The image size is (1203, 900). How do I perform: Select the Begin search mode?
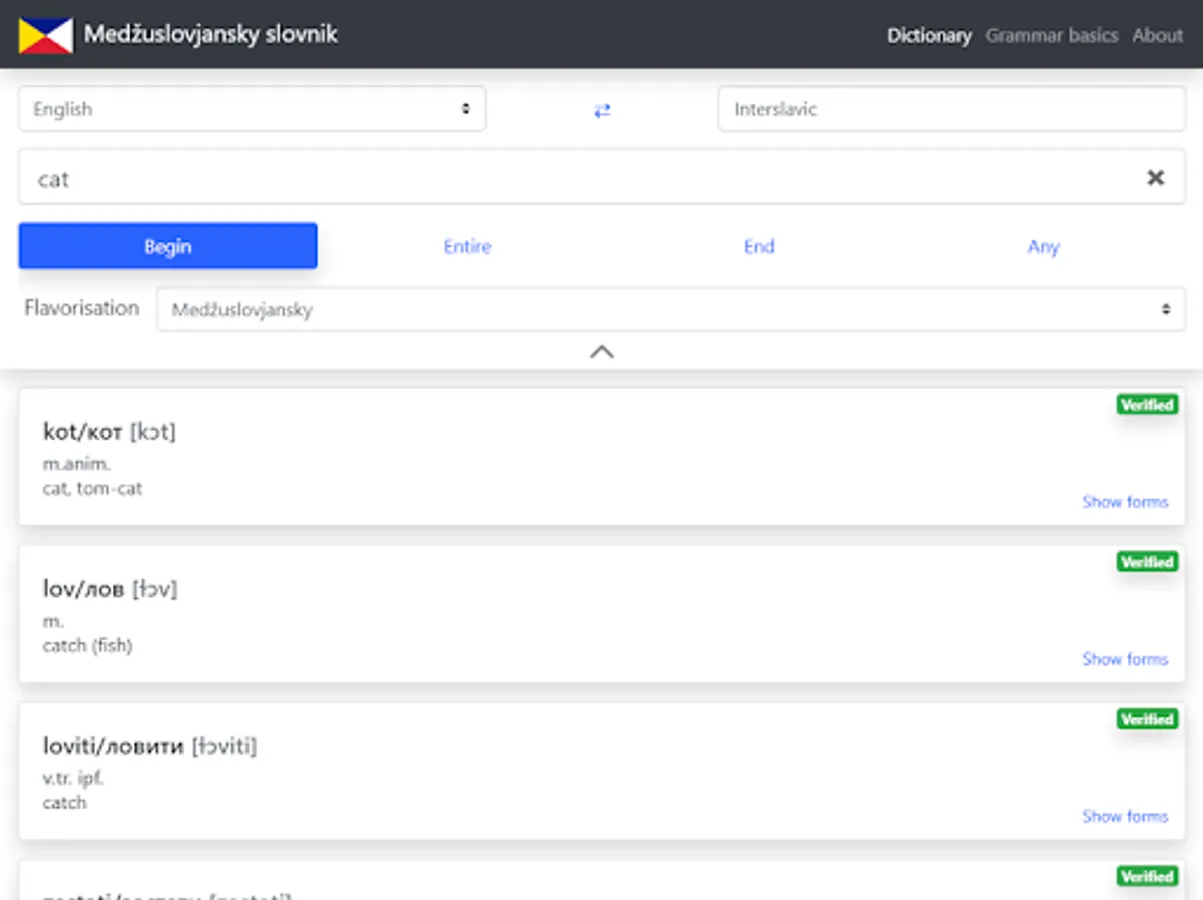tap(168, 246)
